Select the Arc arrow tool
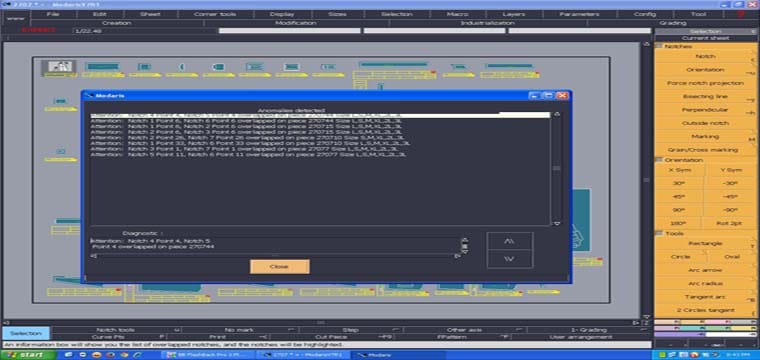Image resolution: width=760 pixels, height=360 pixels. click(x=705, y=270)
